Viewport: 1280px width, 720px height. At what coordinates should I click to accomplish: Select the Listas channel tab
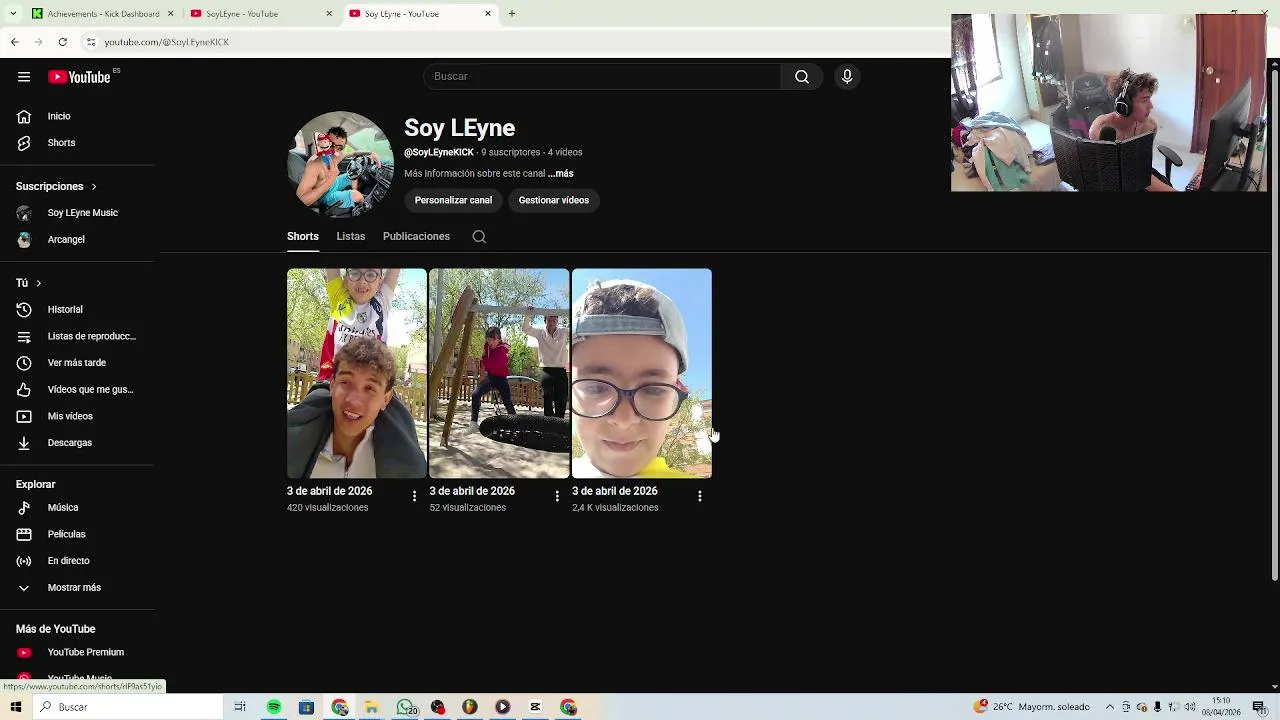(x=351, y=237)
